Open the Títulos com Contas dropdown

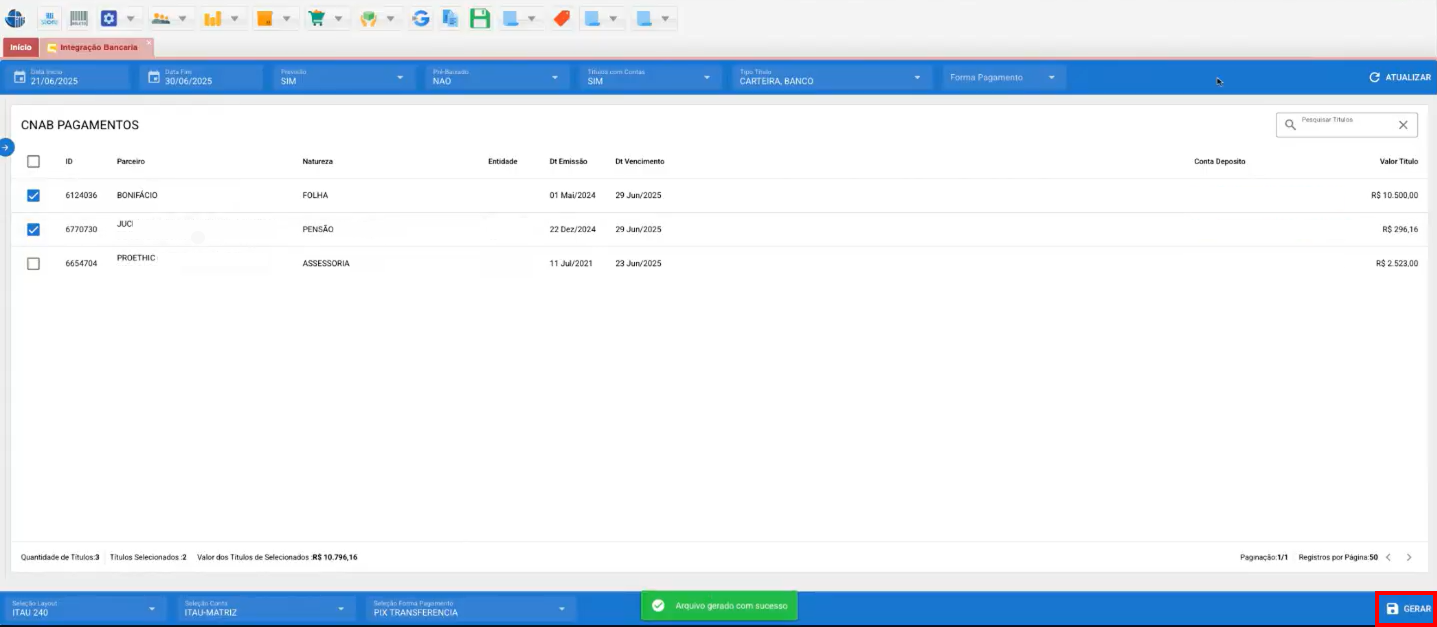point(649,77)
